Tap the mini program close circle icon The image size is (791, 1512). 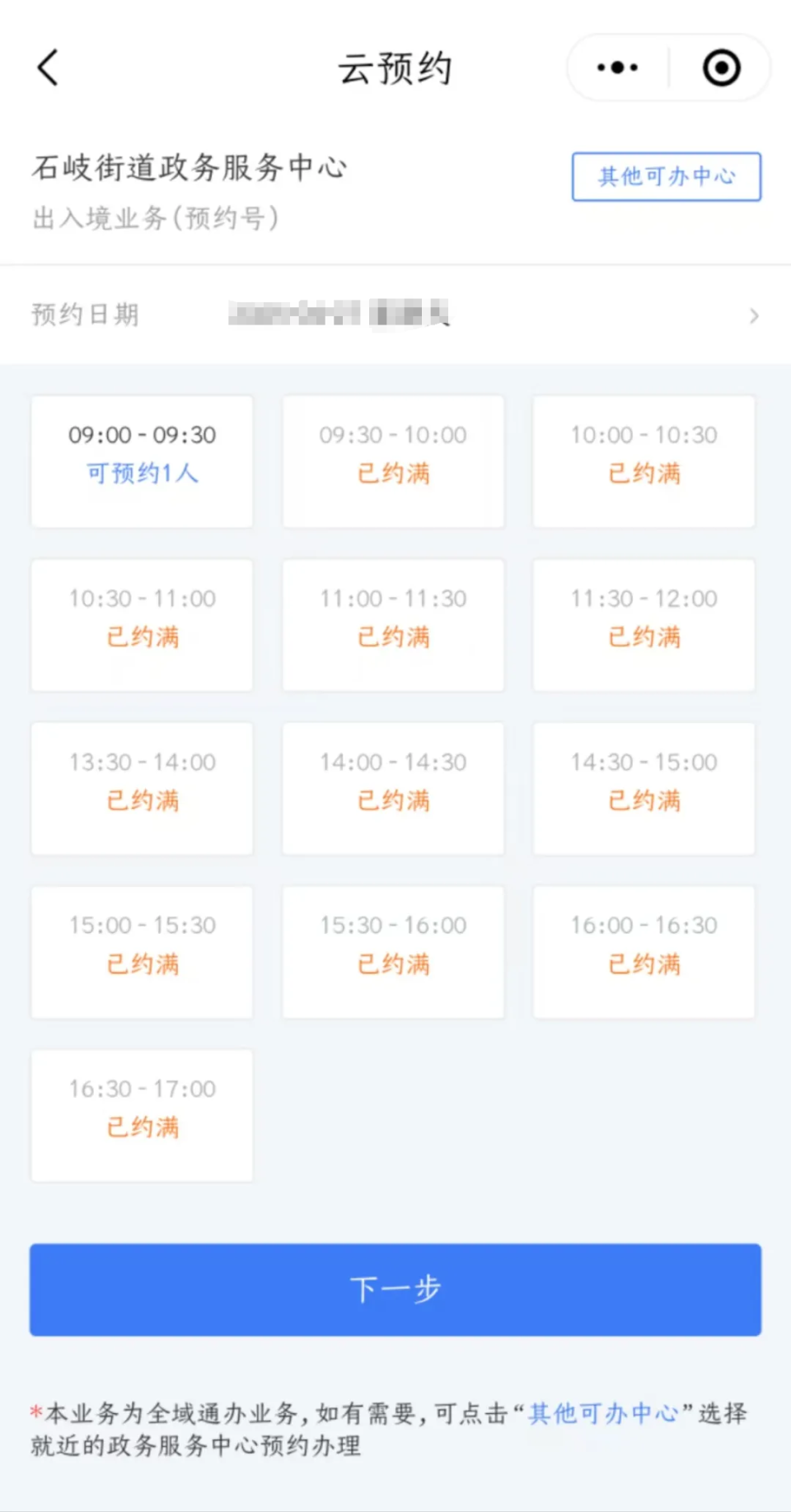click(x=721, y=68)
